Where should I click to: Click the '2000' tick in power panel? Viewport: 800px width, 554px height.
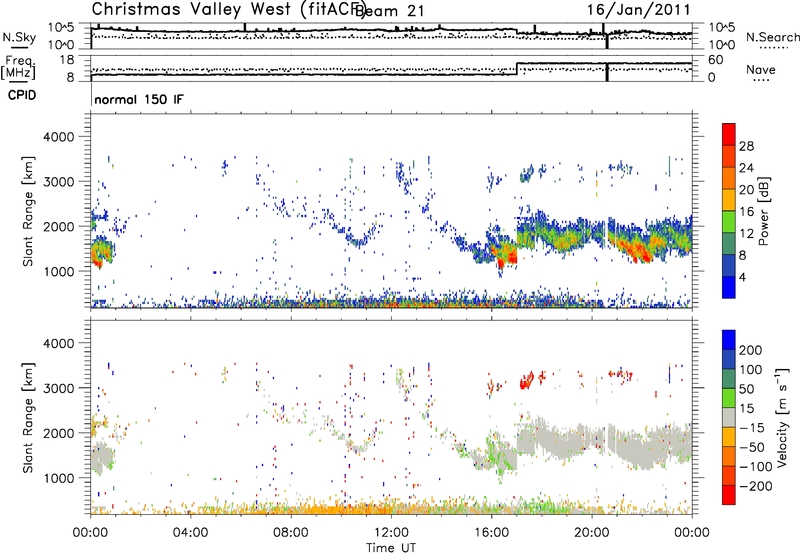pyautogui.click(x=58, y=226)
